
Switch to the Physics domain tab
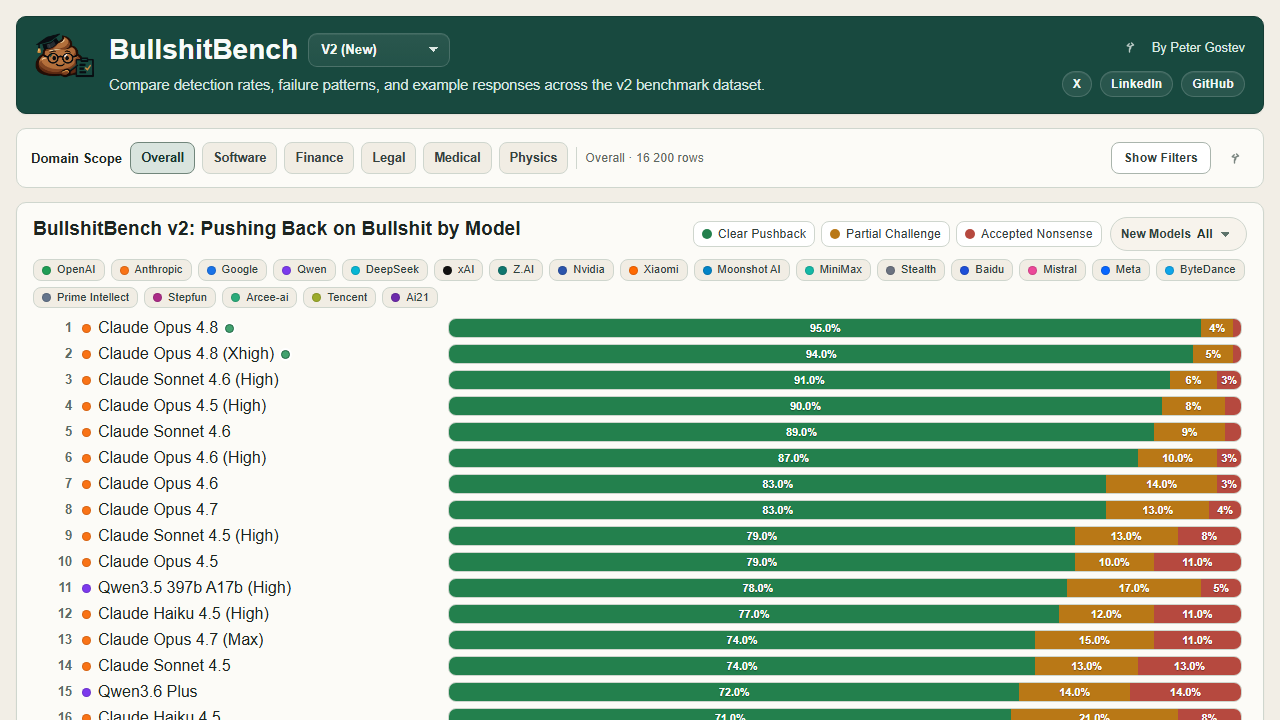(x=534, y=158)
